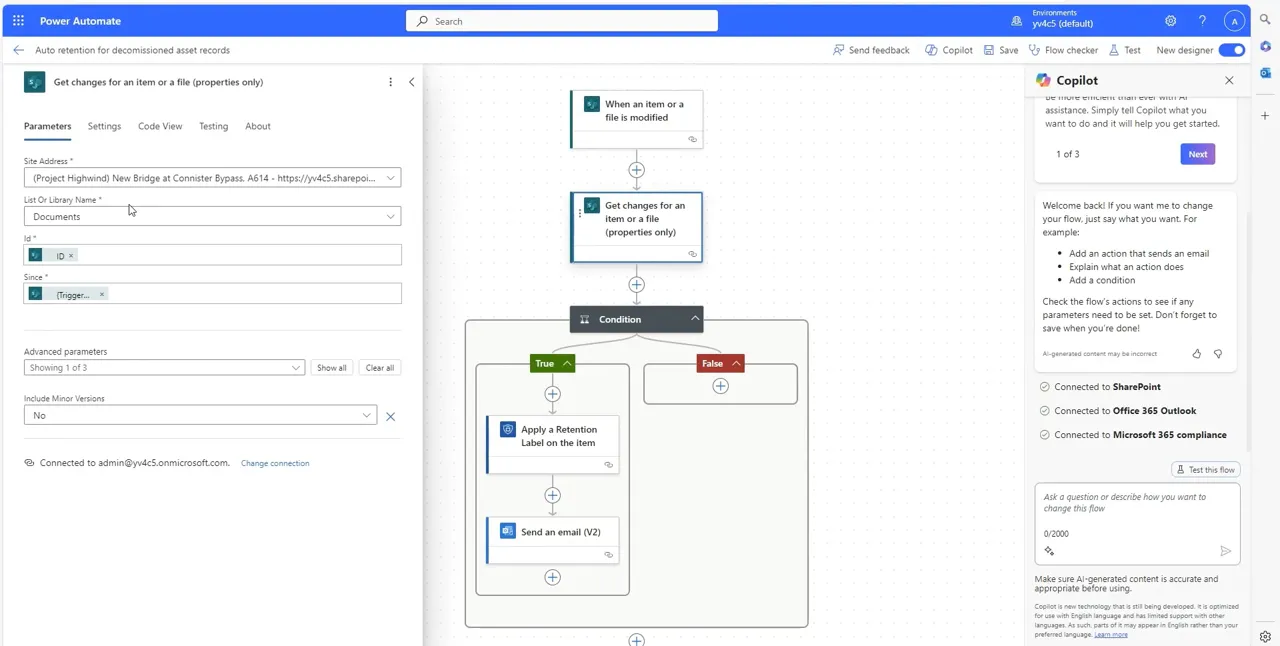This screenshot has width=1280, height=646.
Task: Go back using the left arrow icon
Action: coord(18,50)
